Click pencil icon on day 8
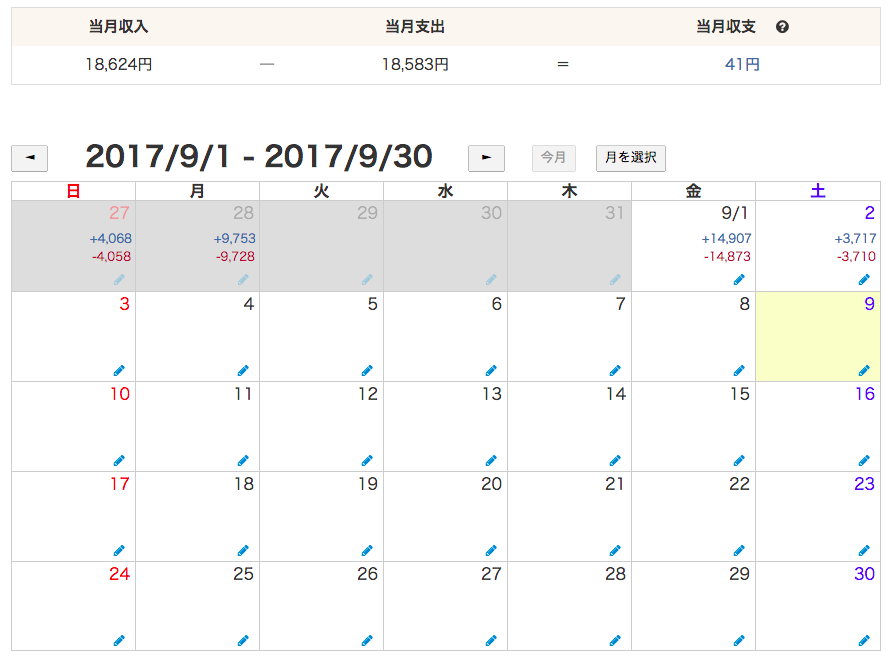Screen dimensions: 894x665 [x=739, y=371]
